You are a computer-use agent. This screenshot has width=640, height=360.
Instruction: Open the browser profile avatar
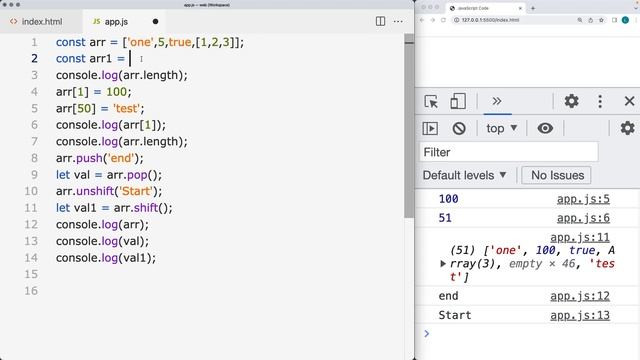[625, 20]
